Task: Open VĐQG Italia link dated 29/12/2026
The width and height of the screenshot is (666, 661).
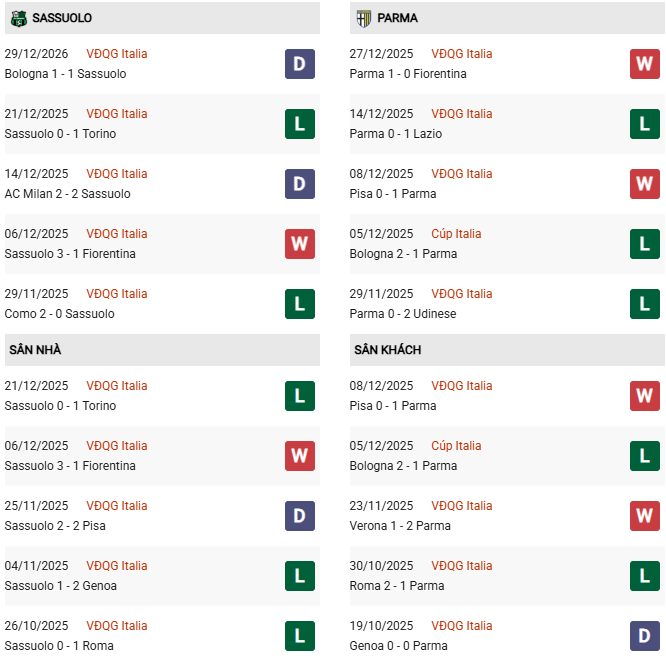Action: (116, 54)
